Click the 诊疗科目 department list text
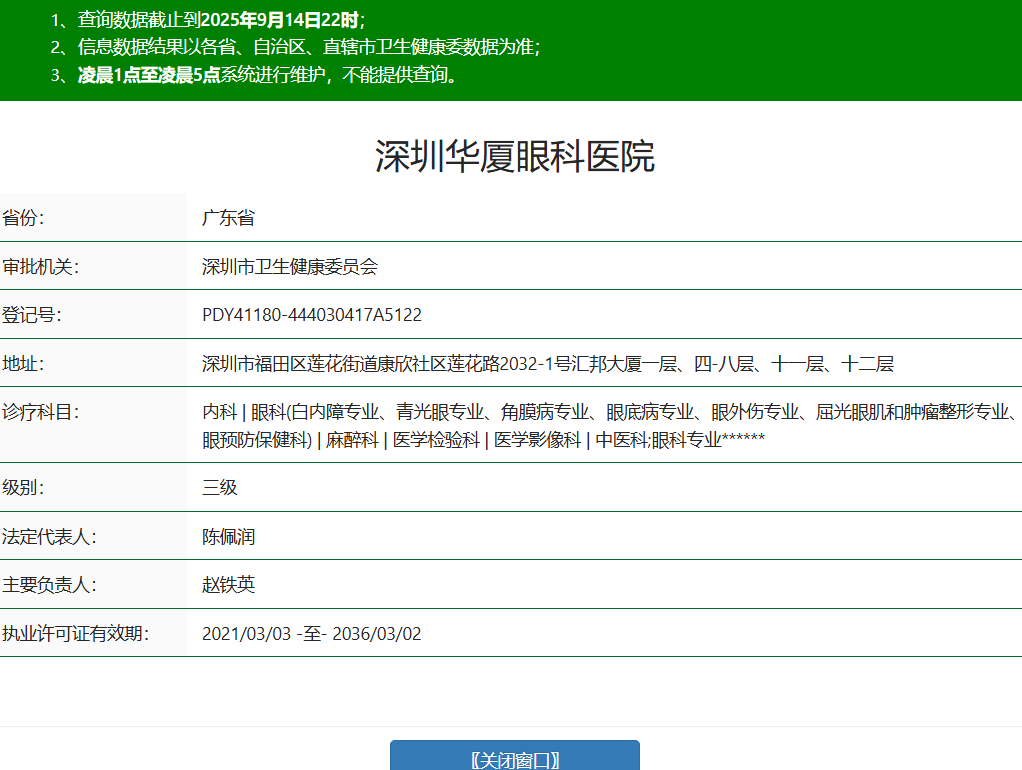 pos(608,425)
